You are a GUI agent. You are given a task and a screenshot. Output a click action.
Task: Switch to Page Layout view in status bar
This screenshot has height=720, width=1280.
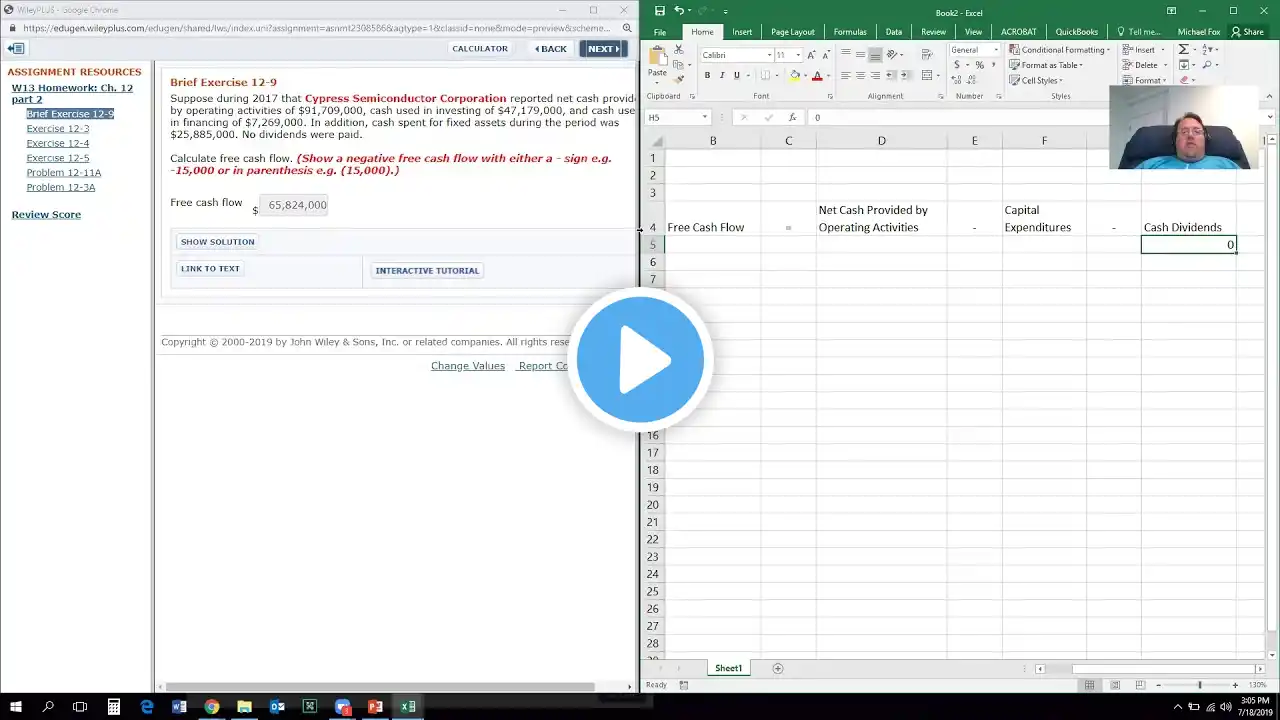point(1114,685)
